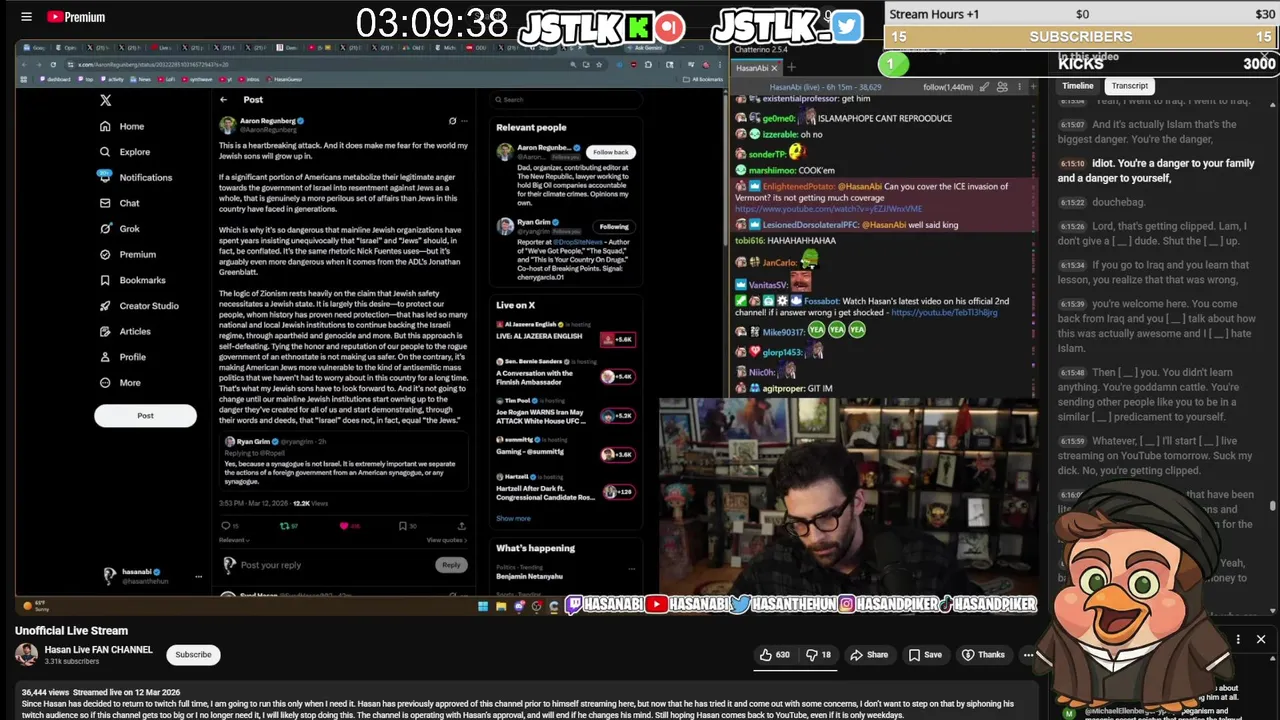Toggle the pink heart like on post
Viewport: 1280px width, 720px height.
click(x=343, y=525)
